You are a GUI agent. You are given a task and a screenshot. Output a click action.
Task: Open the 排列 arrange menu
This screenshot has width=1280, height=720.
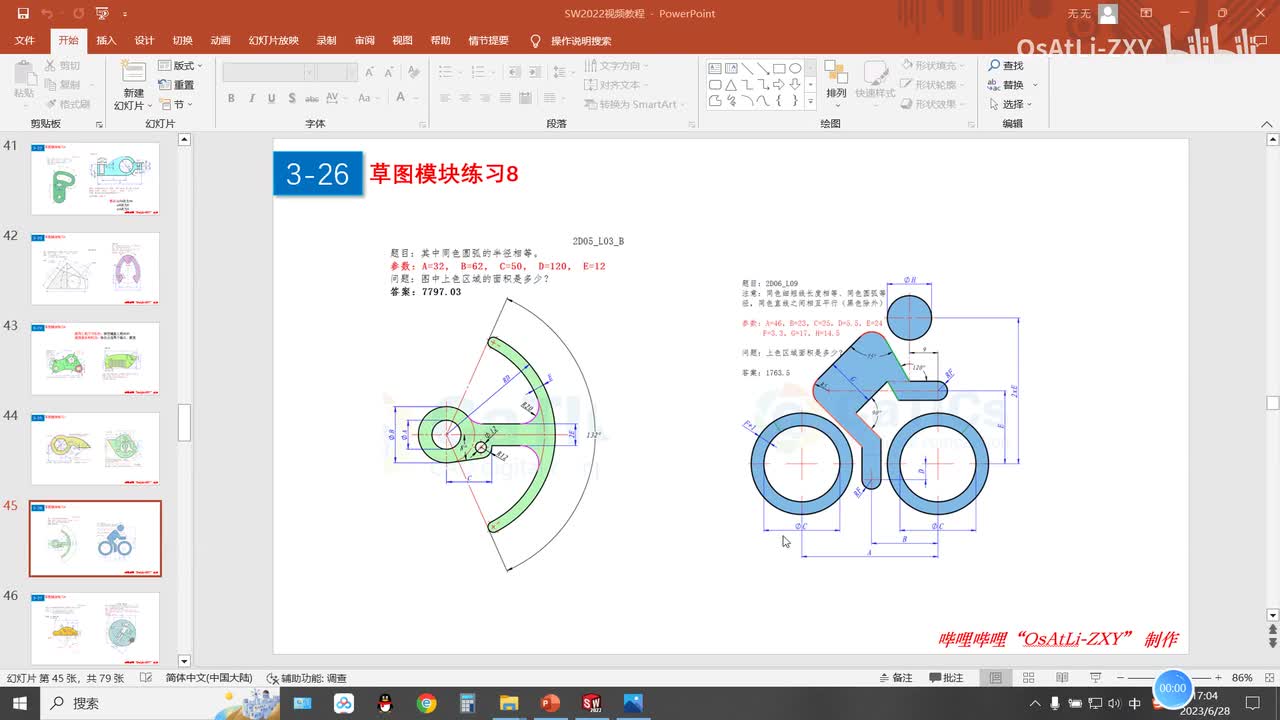[836, 82]
